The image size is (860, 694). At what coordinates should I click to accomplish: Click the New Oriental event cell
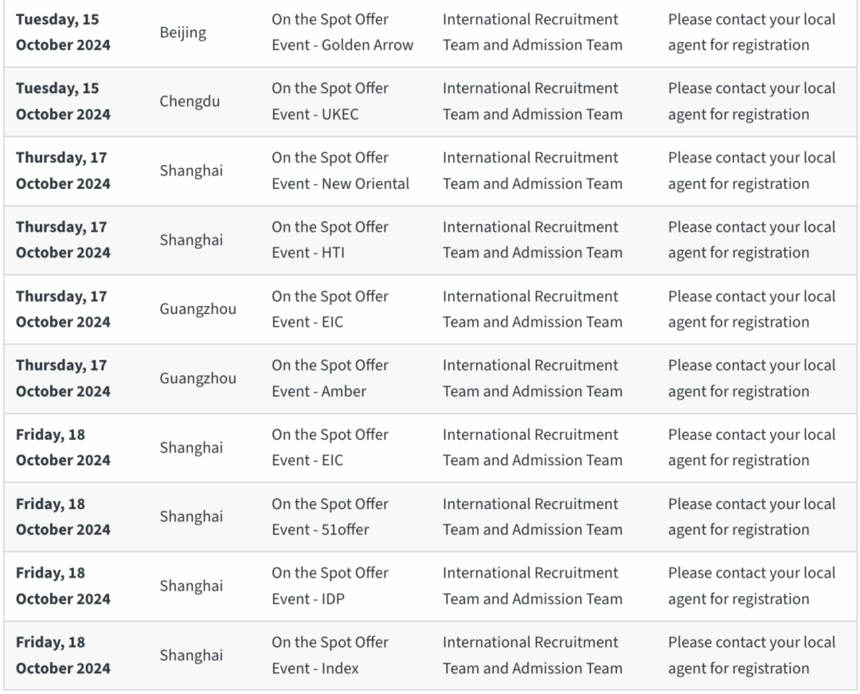click(x=340, y=171)
